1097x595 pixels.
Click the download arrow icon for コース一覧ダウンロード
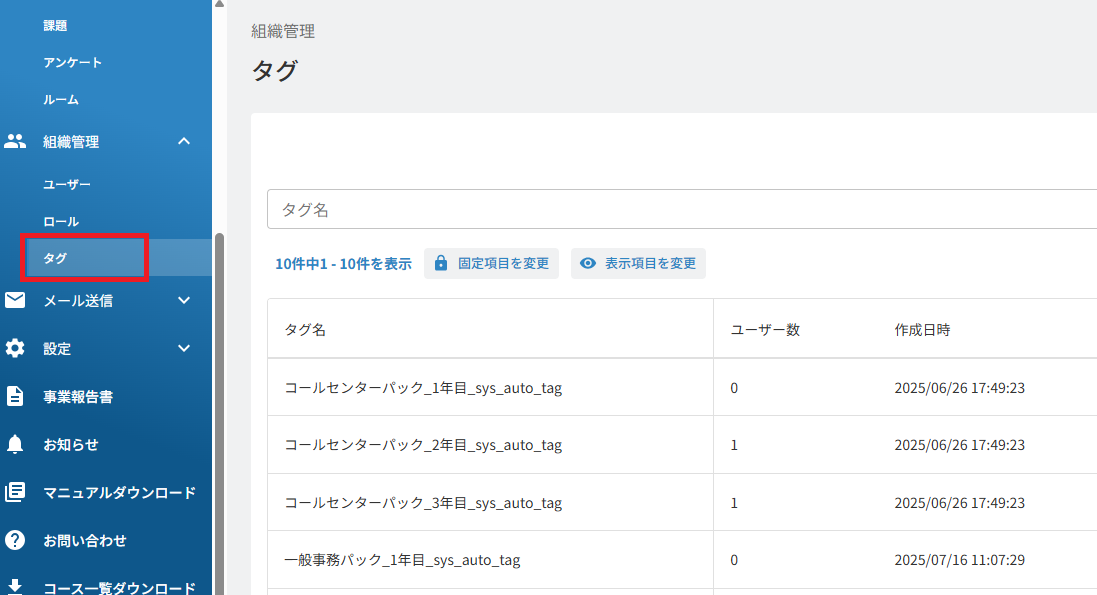point(15,587)
